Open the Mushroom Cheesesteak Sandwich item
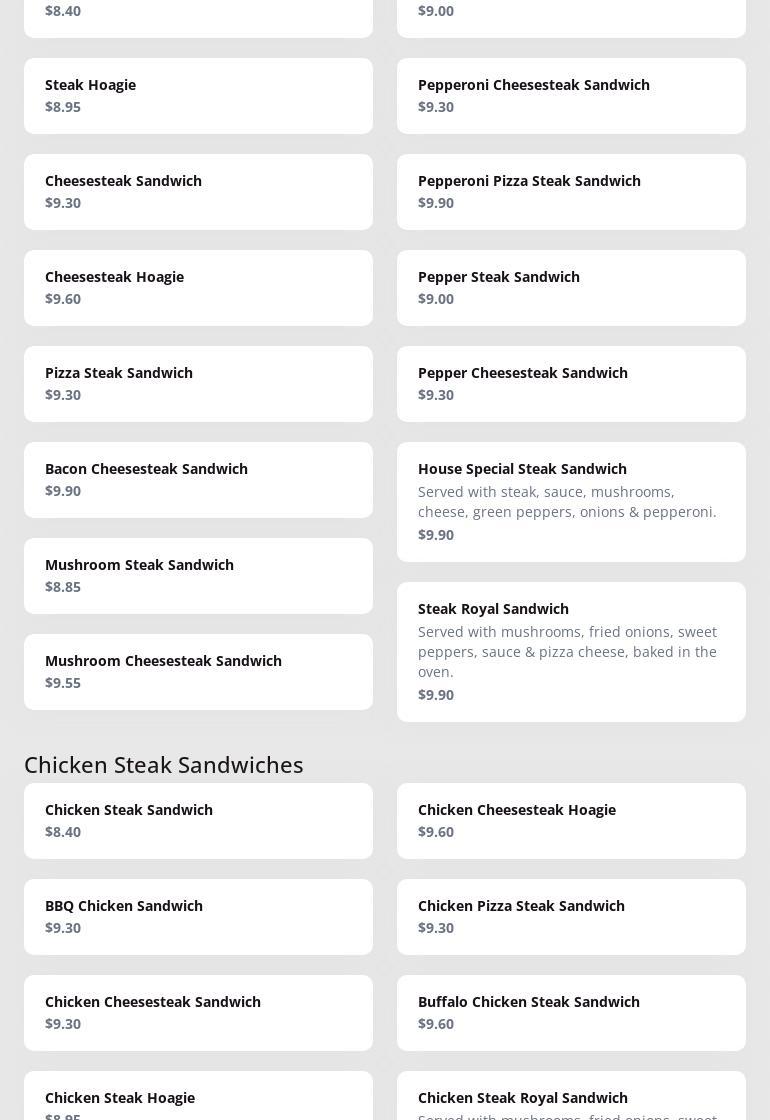 pos(198,672)
